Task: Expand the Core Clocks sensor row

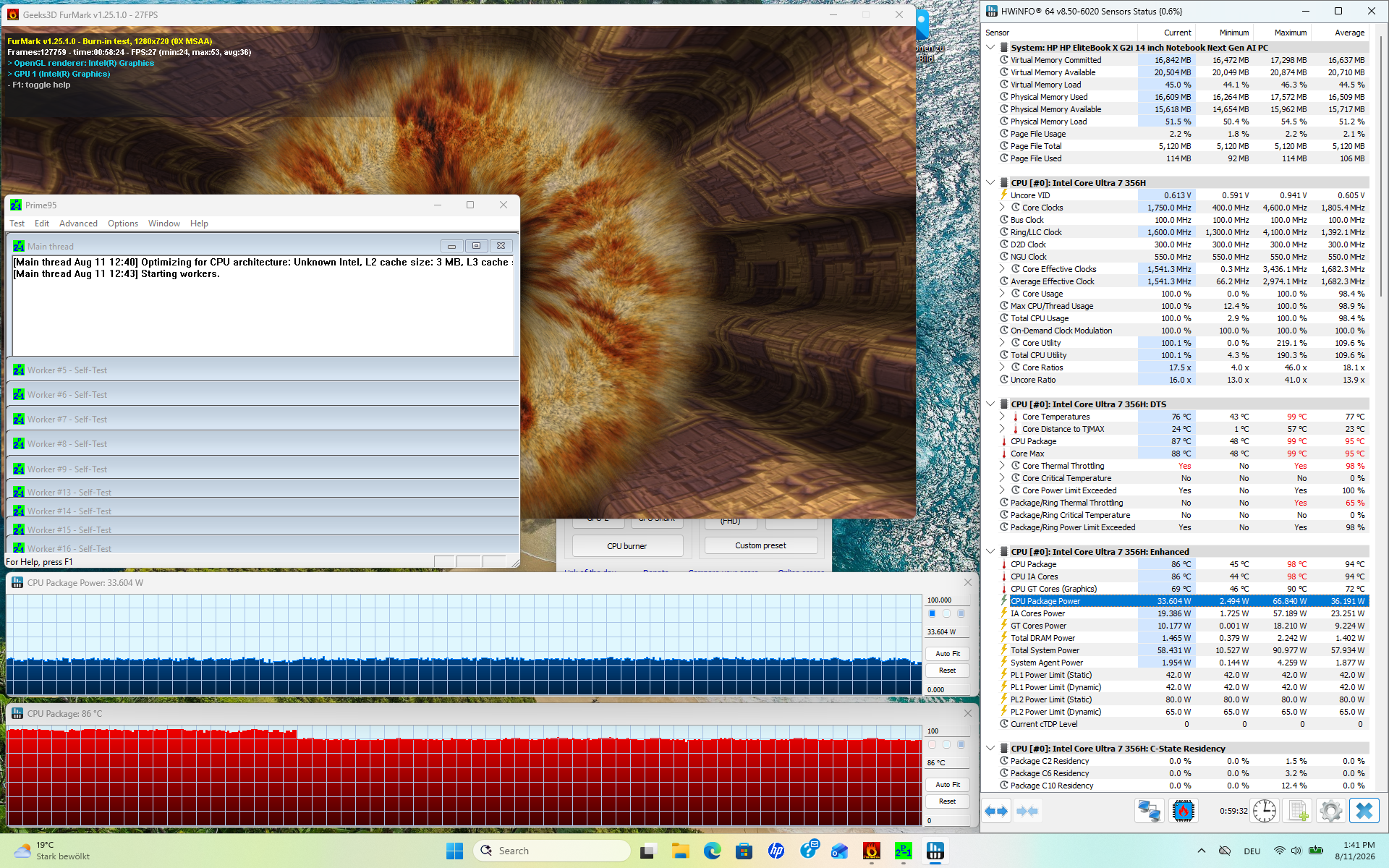Action: coord(1002,208)
